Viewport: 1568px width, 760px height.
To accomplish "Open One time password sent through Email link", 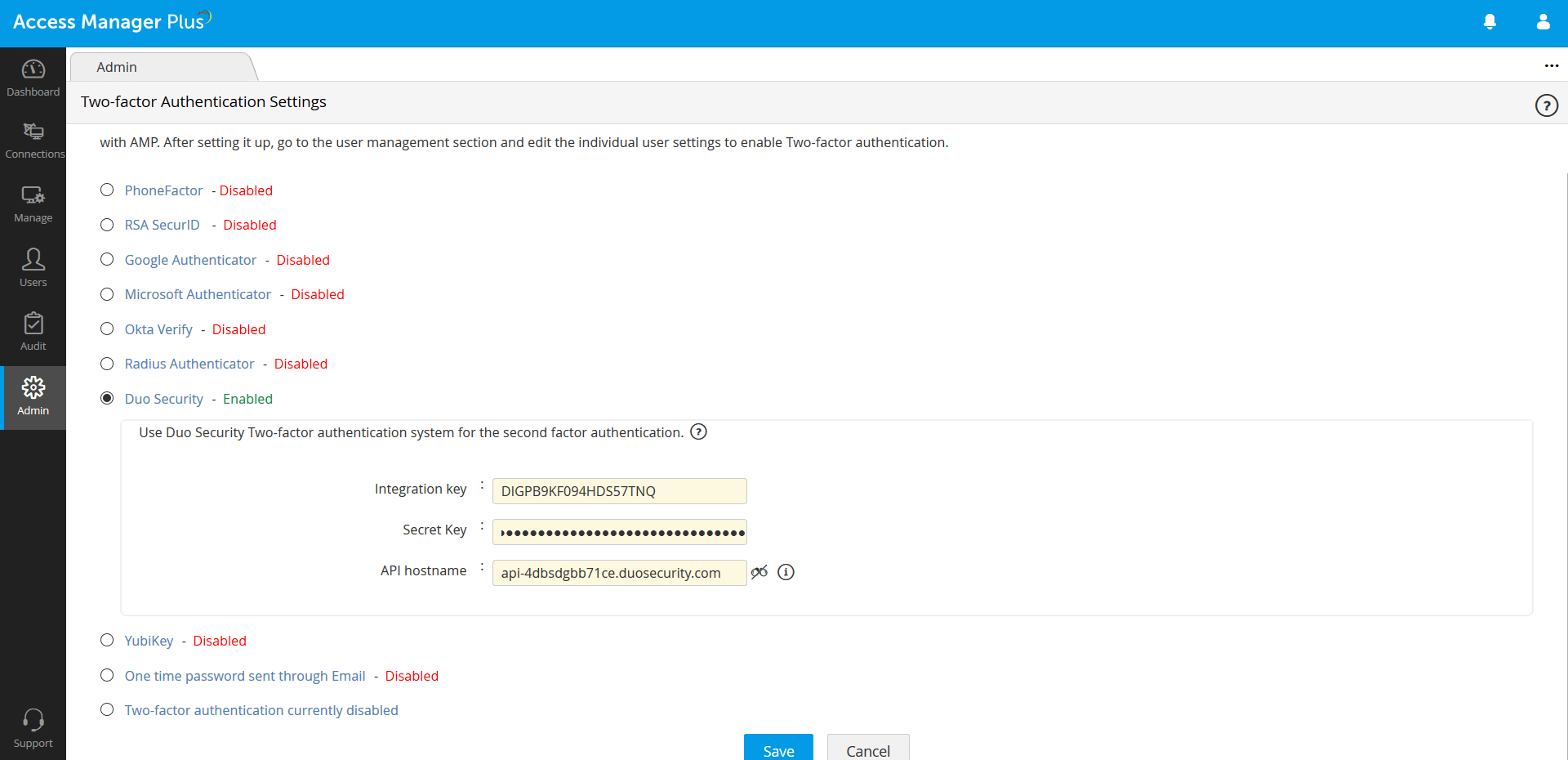I will (245, 676).
